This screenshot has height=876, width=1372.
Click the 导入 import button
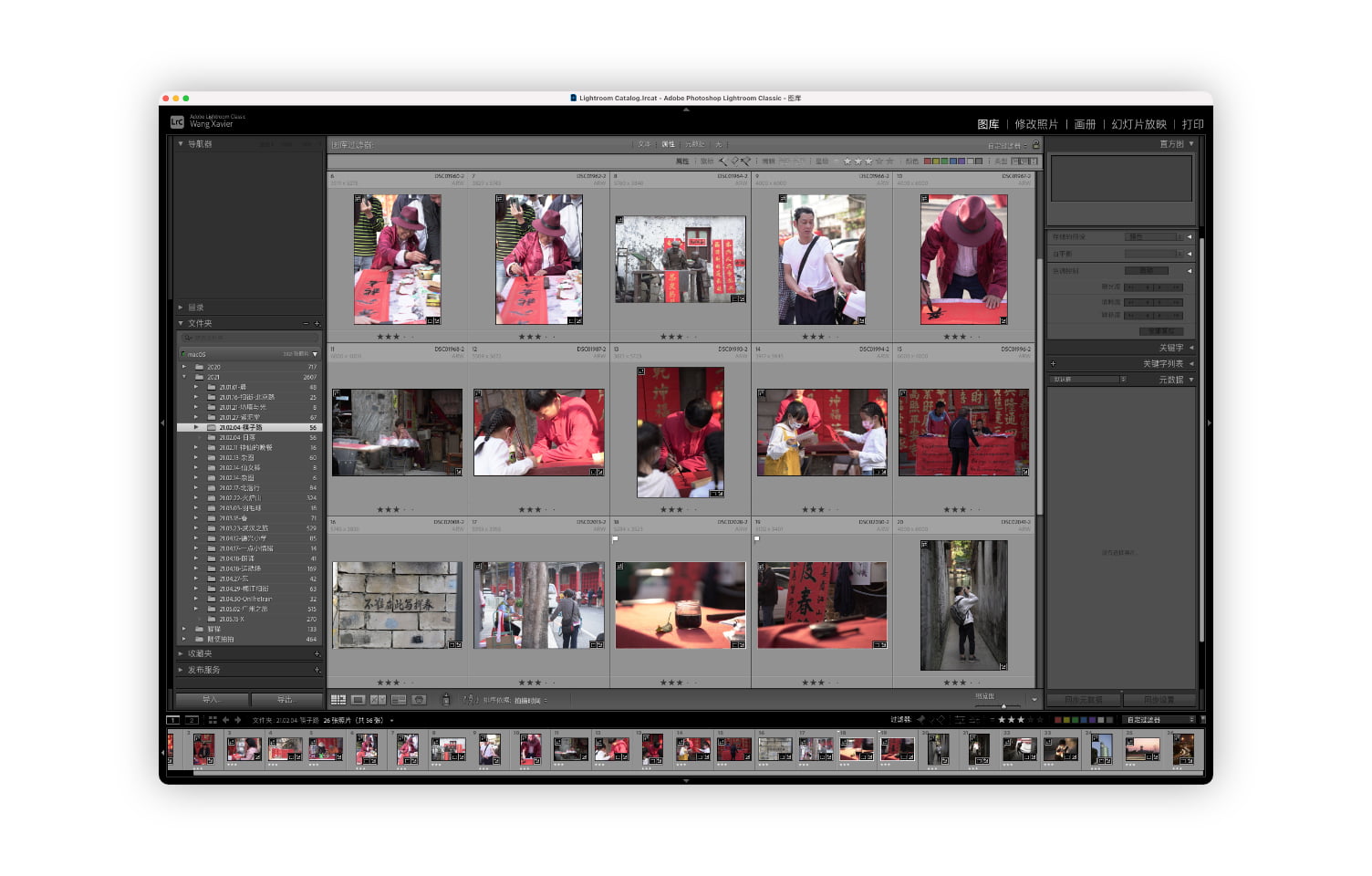click(211, 699)
